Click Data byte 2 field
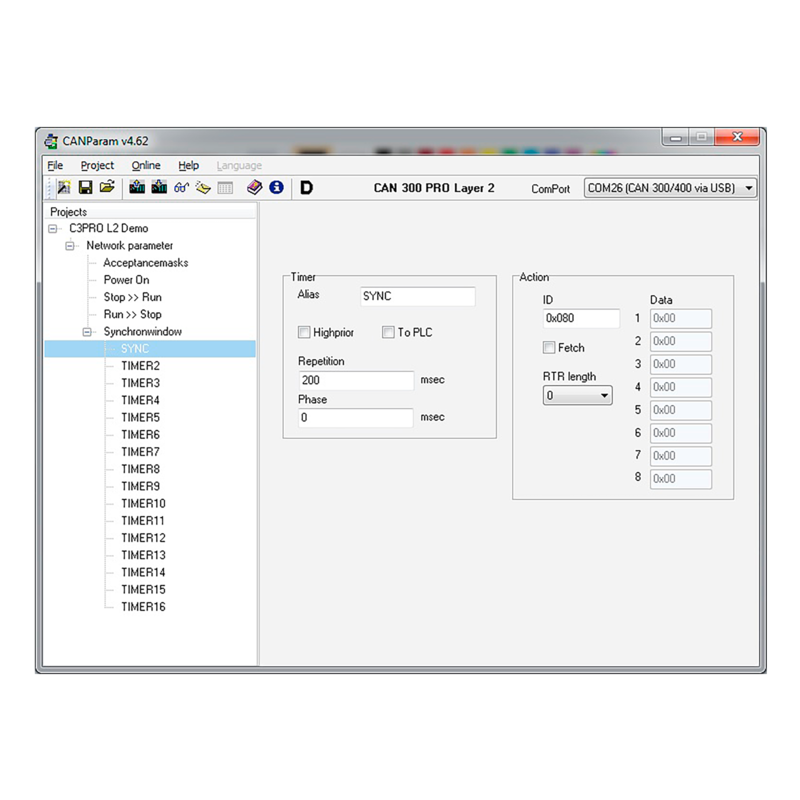 (681, 341)
